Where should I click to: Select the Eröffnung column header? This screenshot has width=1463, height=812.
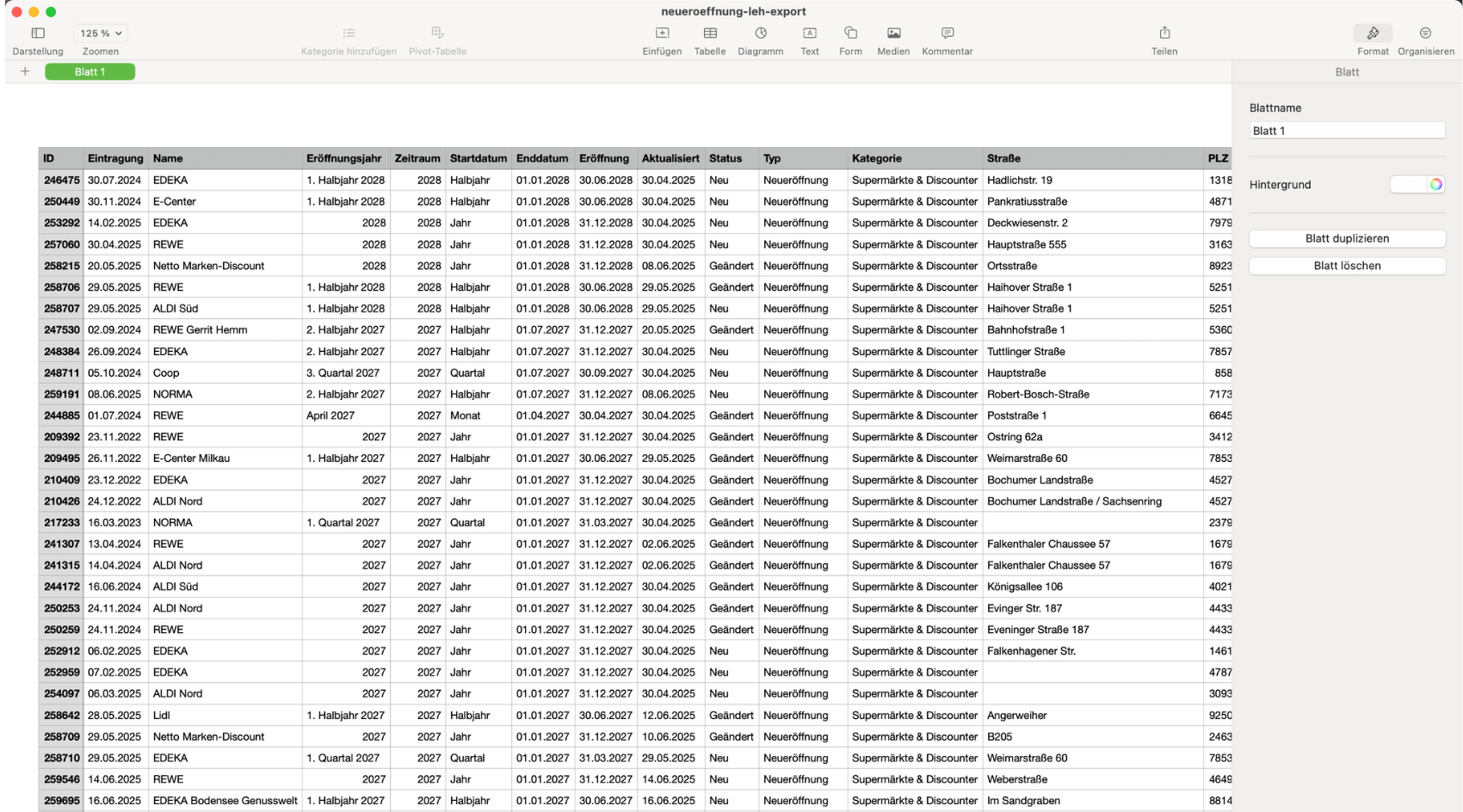(x=606, y=158)
